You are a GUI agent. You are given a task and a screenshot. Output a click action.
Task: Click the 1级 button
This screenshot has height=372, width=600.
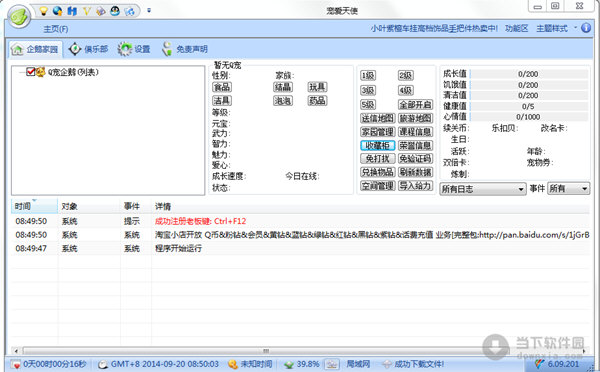tap(368, 76)
